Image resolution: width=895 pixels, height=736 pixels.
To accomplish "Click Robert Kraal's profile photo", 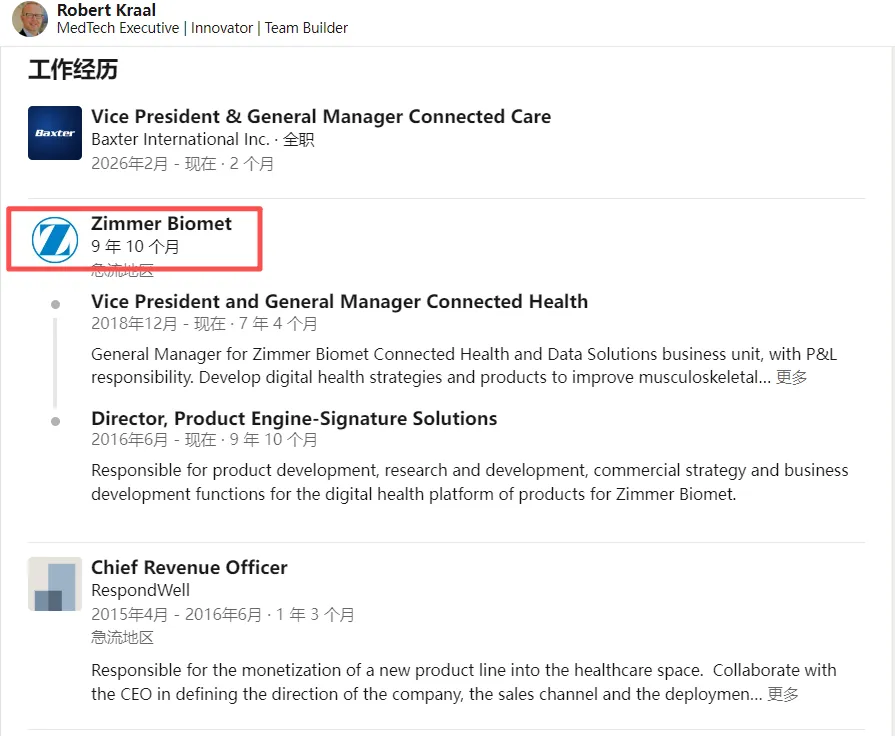I will (x=30, y=18).
